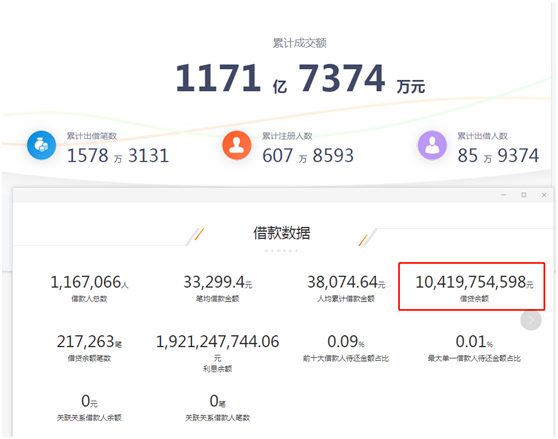Click the 217,263 笔 figure
Viewport: 558px width, 439px height.
89,342
